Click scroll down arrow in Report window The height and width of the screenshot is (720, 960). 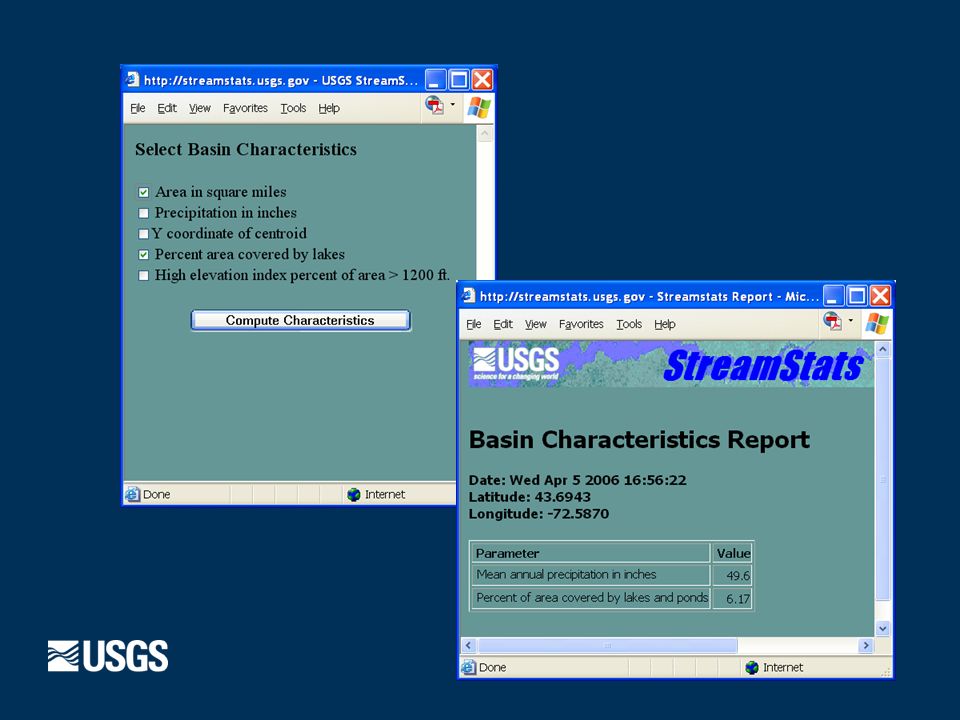point(883,628)
